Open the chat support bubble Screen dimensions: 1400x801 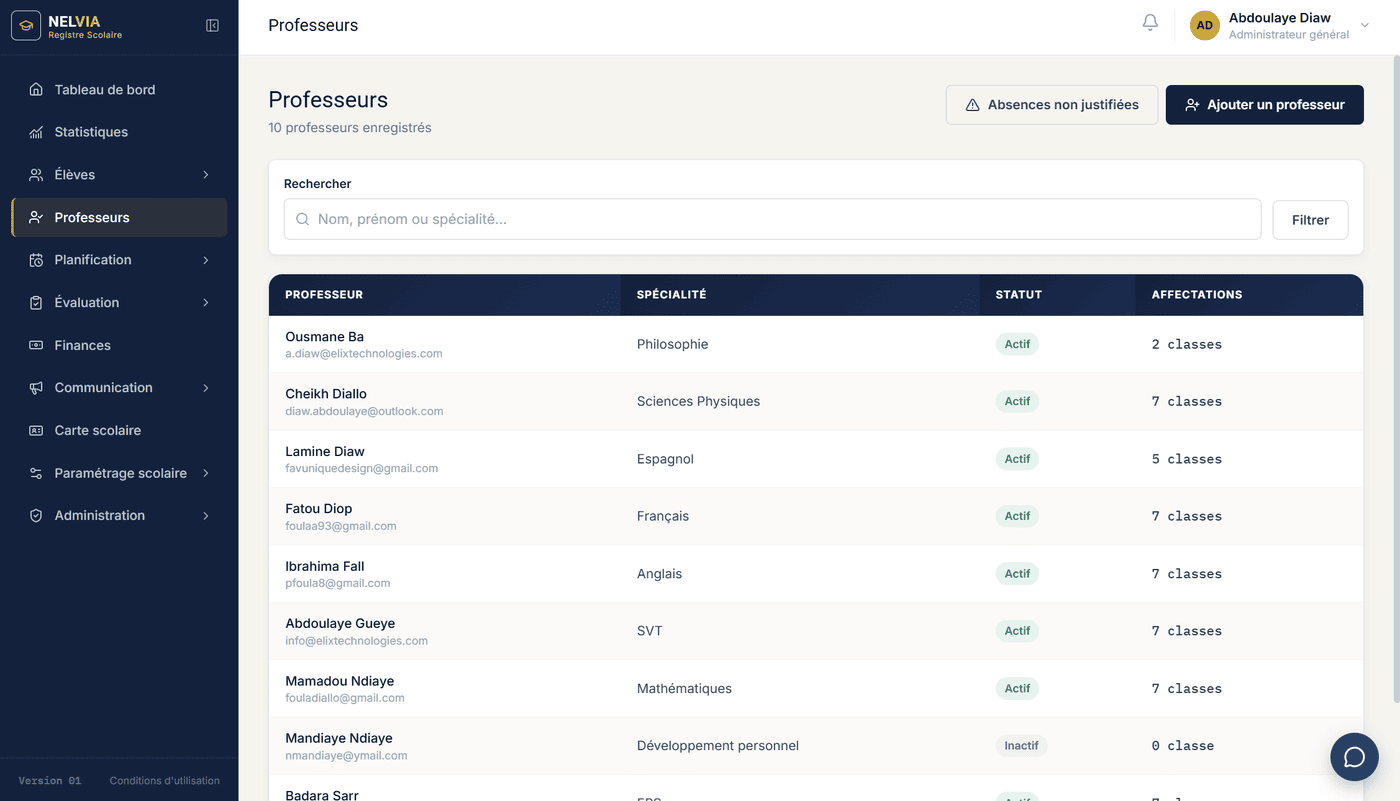tap(1354, 757)
